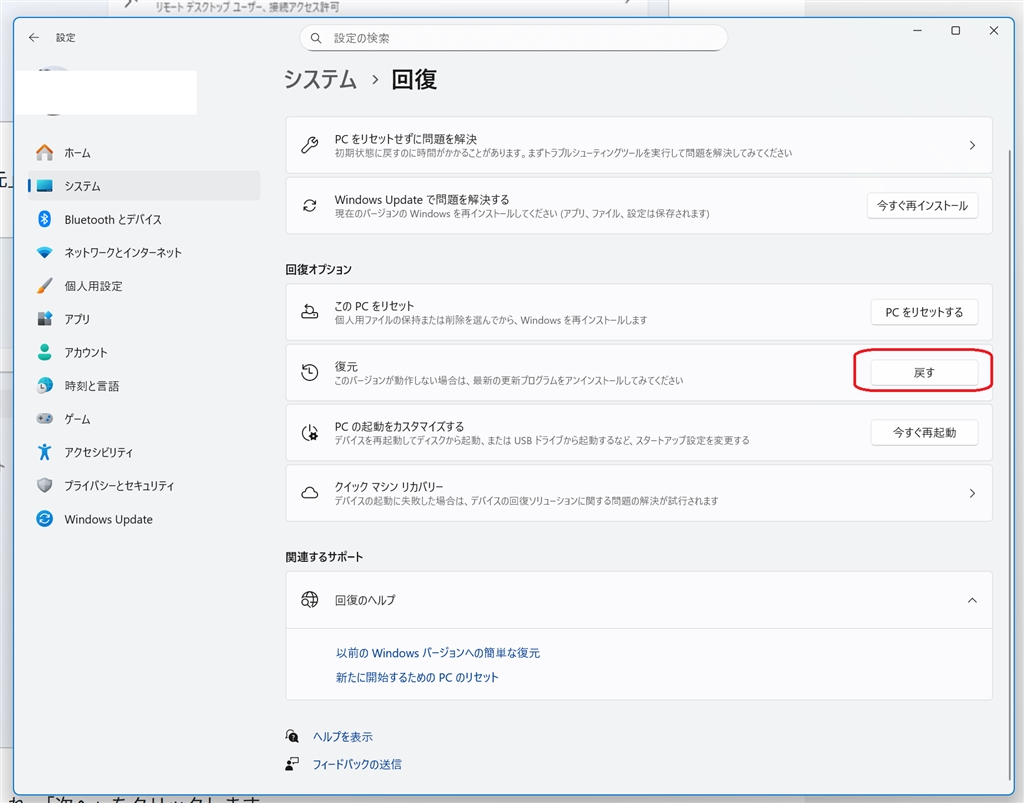
Task: Open アカウント settings in sidebar
Action: (144, 353)
